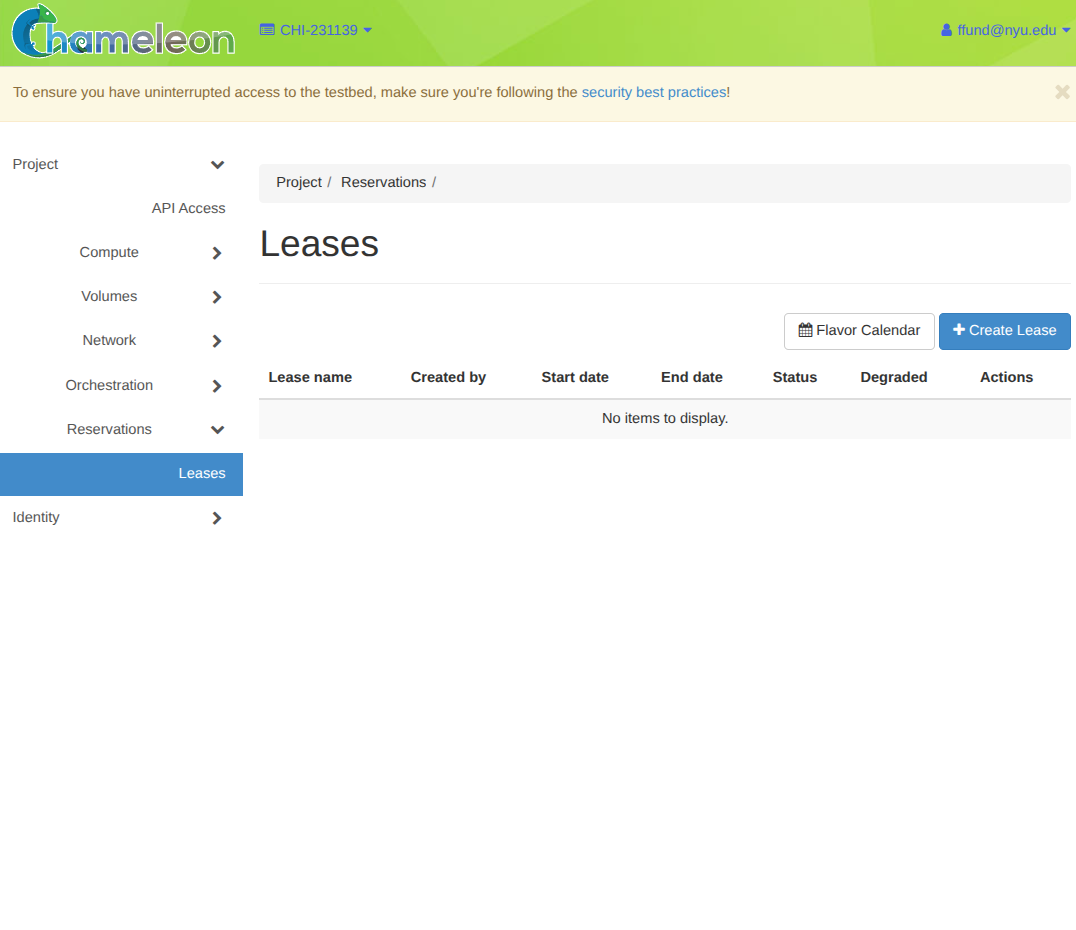Expand the Identity section chevron
1076x930 pixels.
point(217,518)
